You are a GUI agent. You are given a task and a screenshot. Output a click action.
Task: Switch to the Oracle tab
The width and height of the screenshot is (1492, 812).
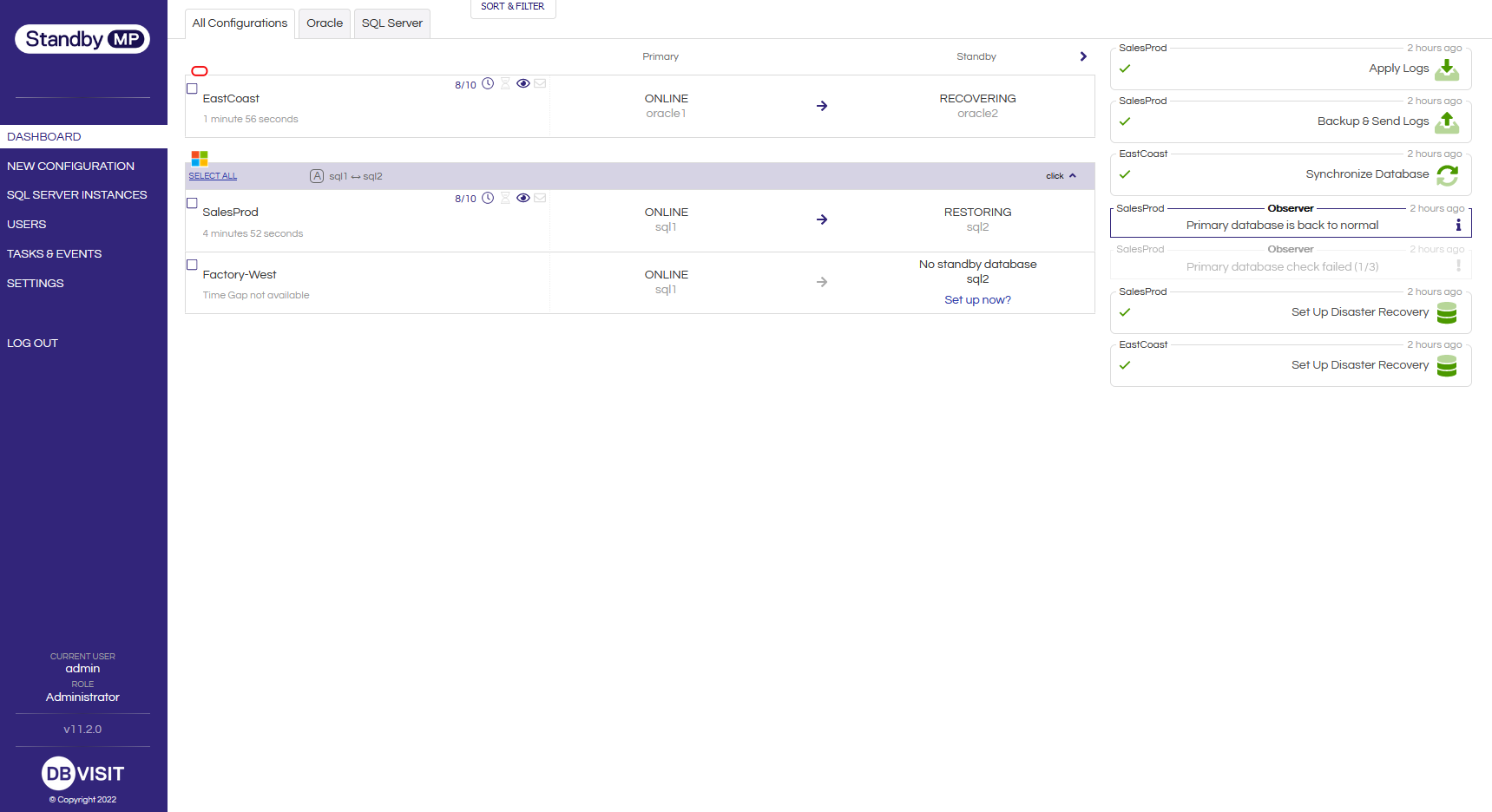coord(324,23)
